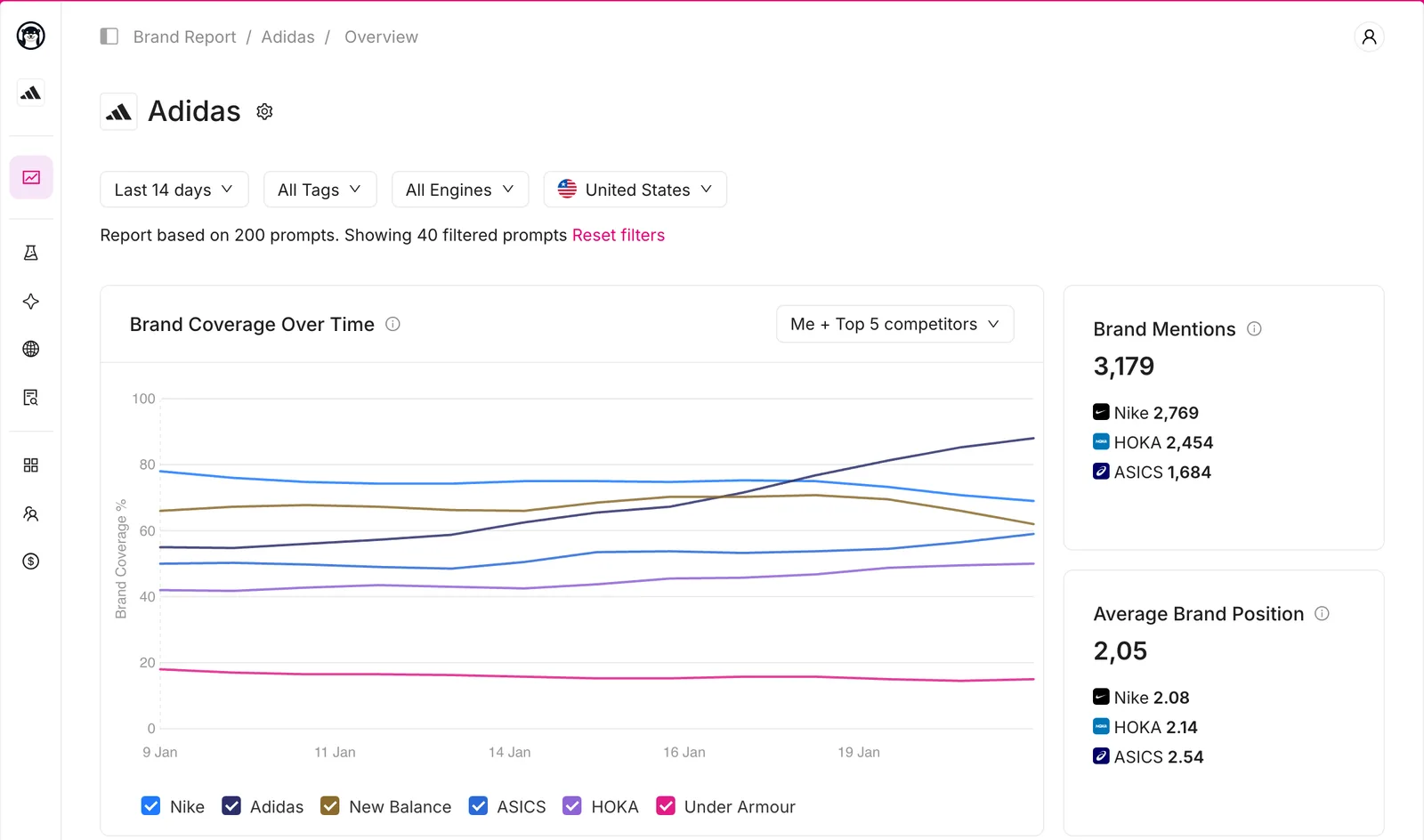Open Adidas settings gear icon
The width and height of the screenshot is (1424, 840).
[264, 111]
